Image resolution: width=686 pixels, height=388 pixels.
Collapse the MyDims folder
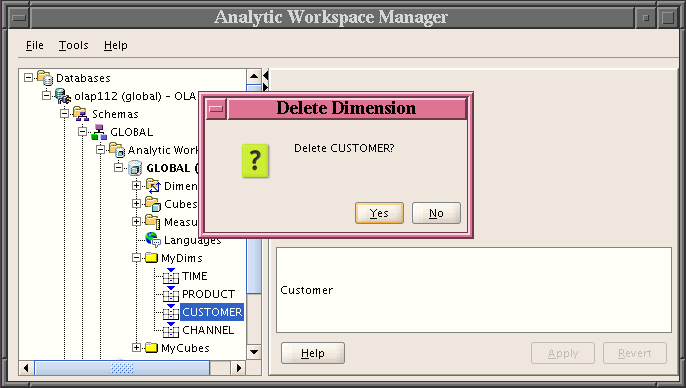click(136, 258)
